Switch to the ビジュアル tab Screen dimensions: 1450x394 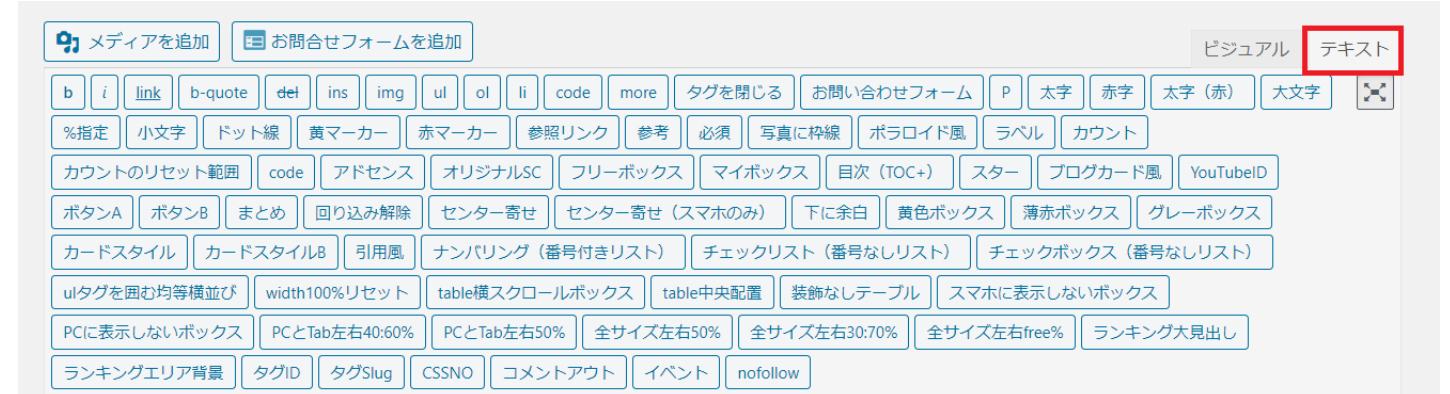[x=1246, y=49]
